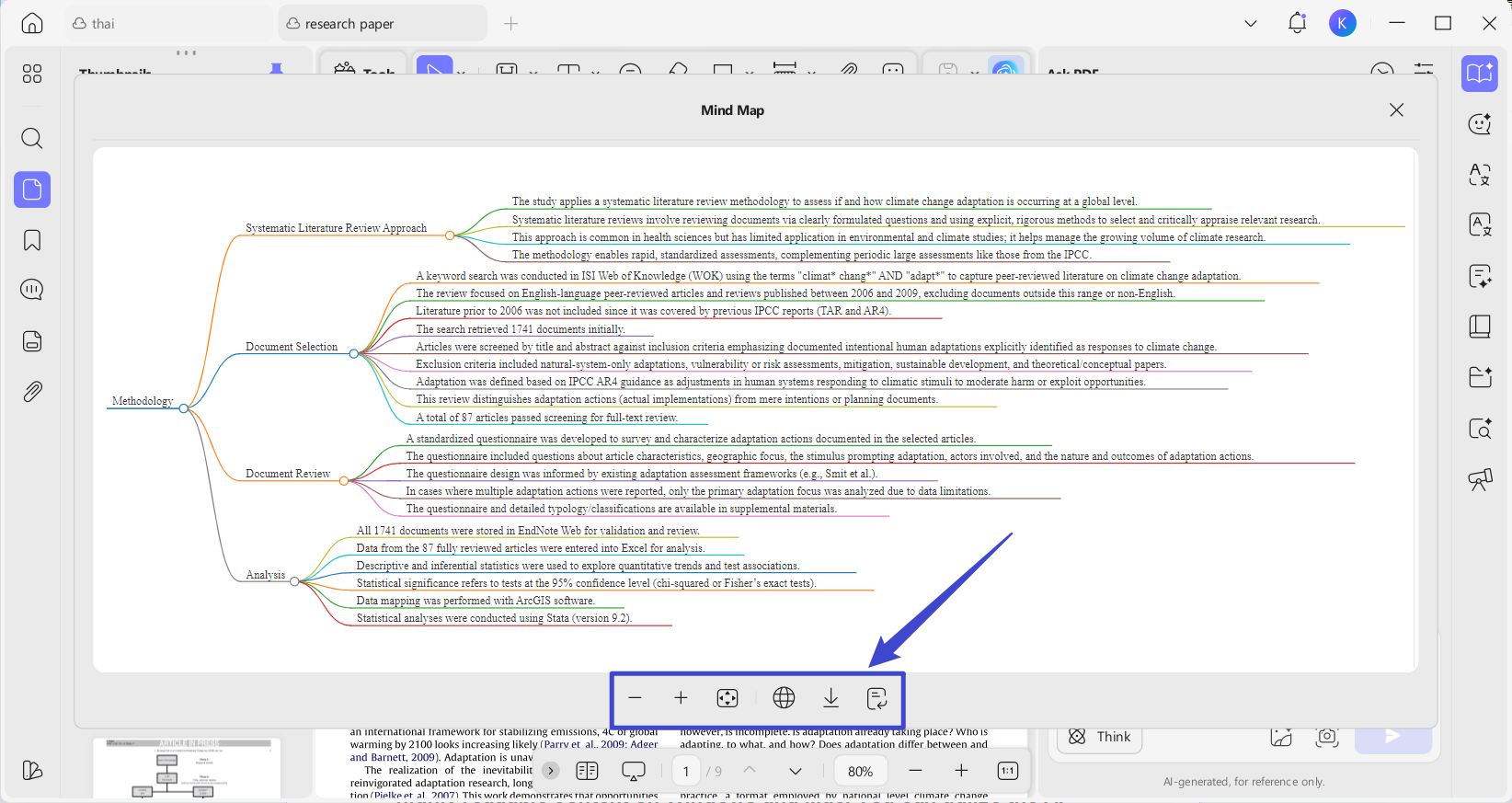Collapse the Systematic Literature Review Approach branch
This screenshot has height=803, width=1512.
450,235
